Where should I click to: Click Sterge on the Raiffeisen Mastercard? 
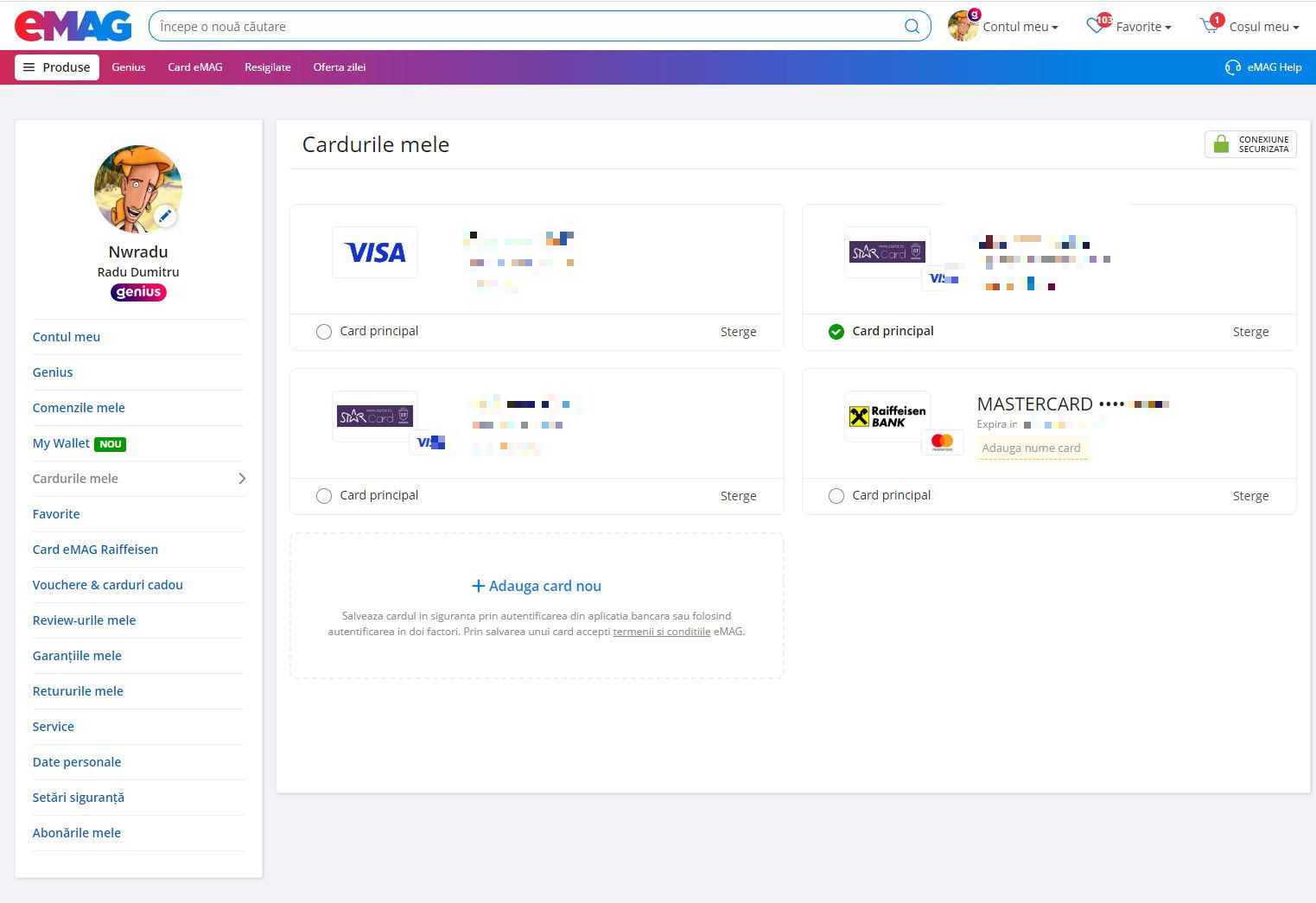(1251, 496)
